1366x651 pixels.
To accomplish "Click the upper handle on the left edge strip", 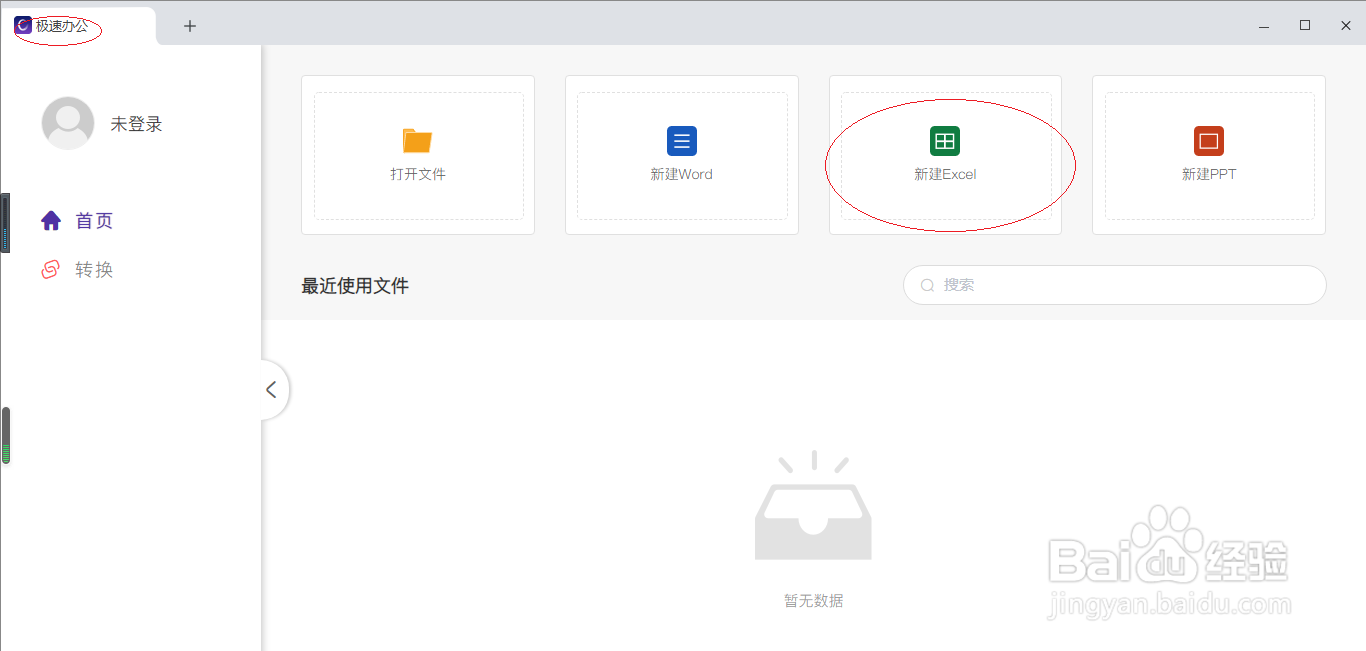I will click(5, 223).
